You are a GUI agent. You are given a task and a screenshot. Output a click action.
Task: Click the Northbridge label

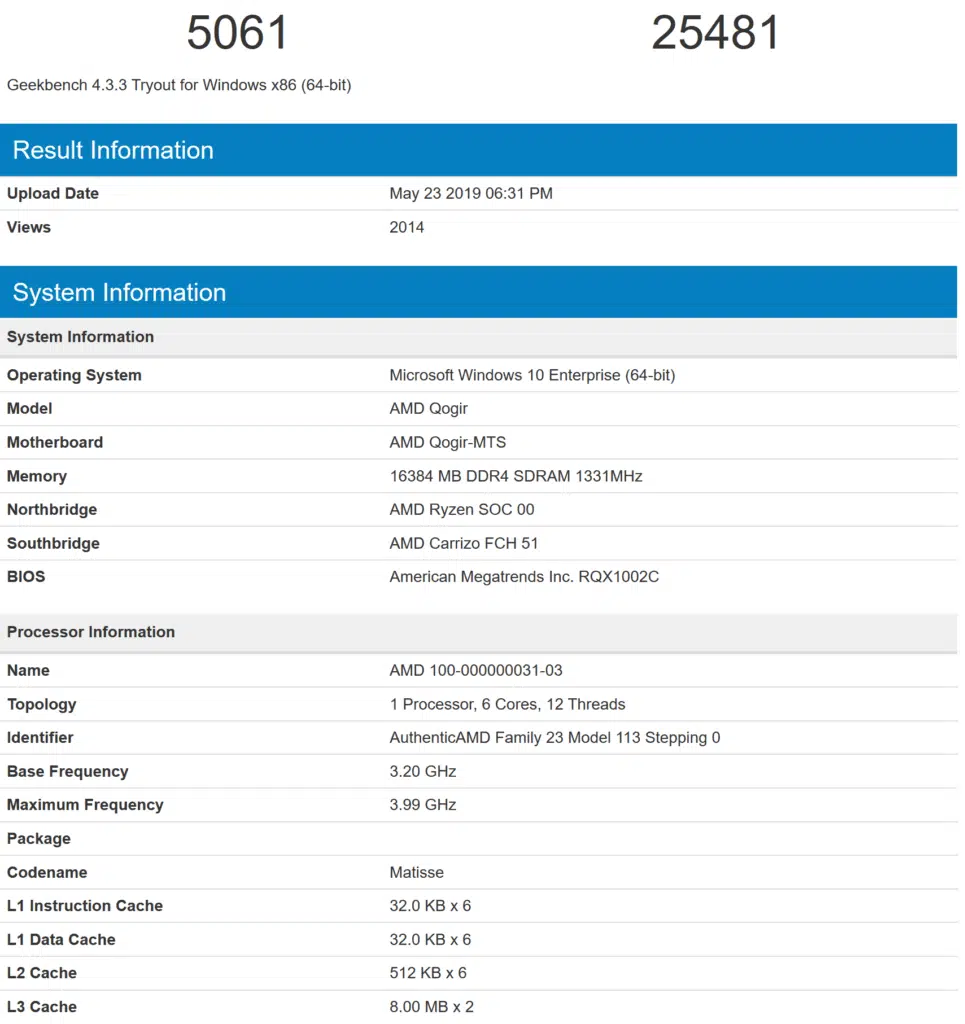coord(52,510)
